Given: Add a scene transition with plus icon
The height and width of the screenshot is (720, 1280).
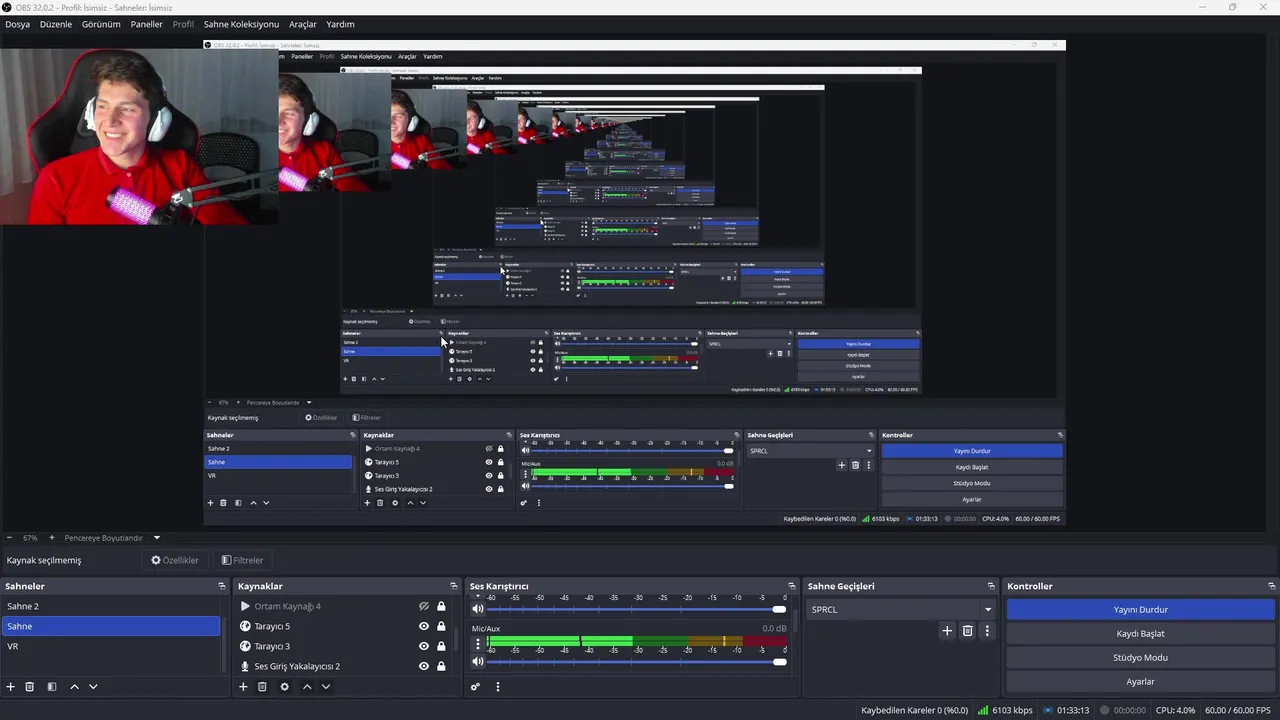Looking at the screenshot, I should [947, 631].
